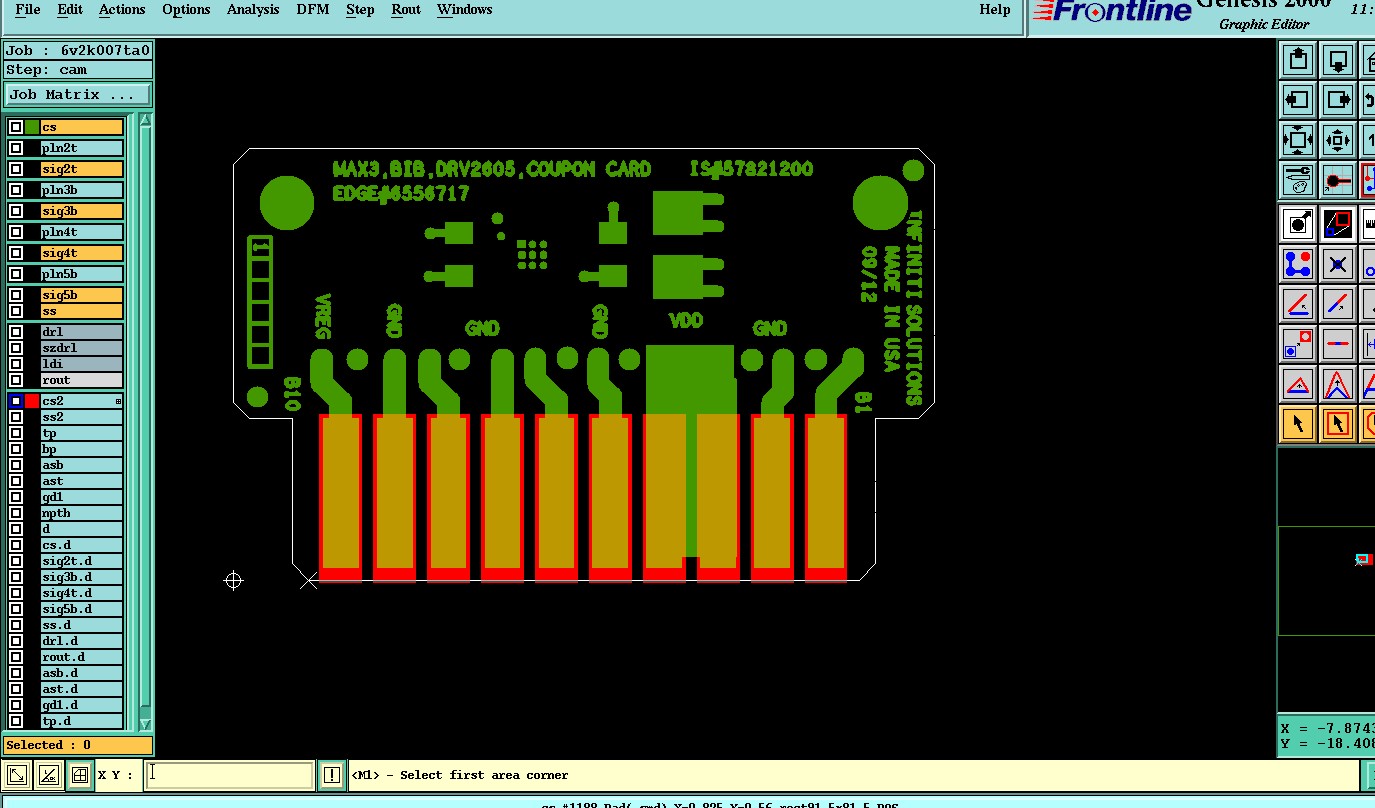Click the pan down arrow icon

click(x=1338, y=59)
